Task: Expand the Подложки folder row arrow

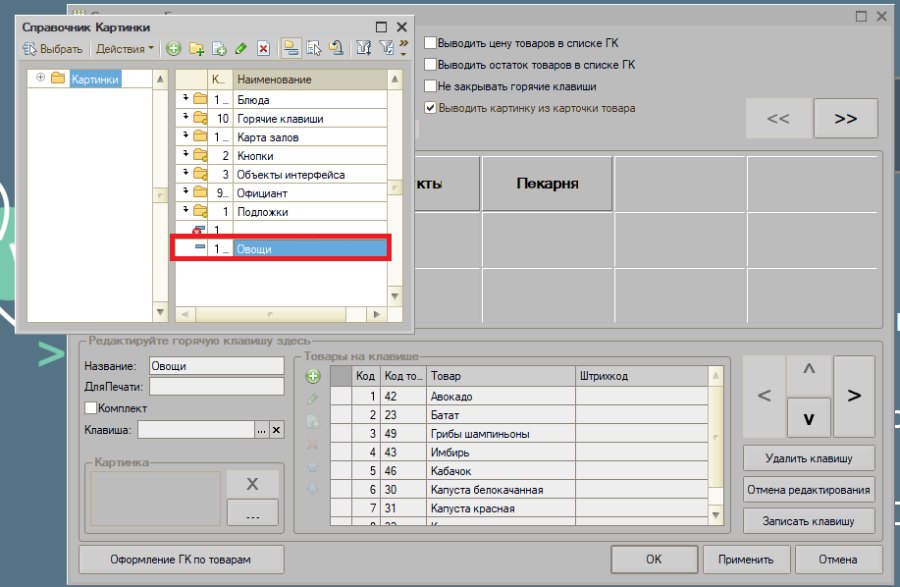Action: pos(185,210)
